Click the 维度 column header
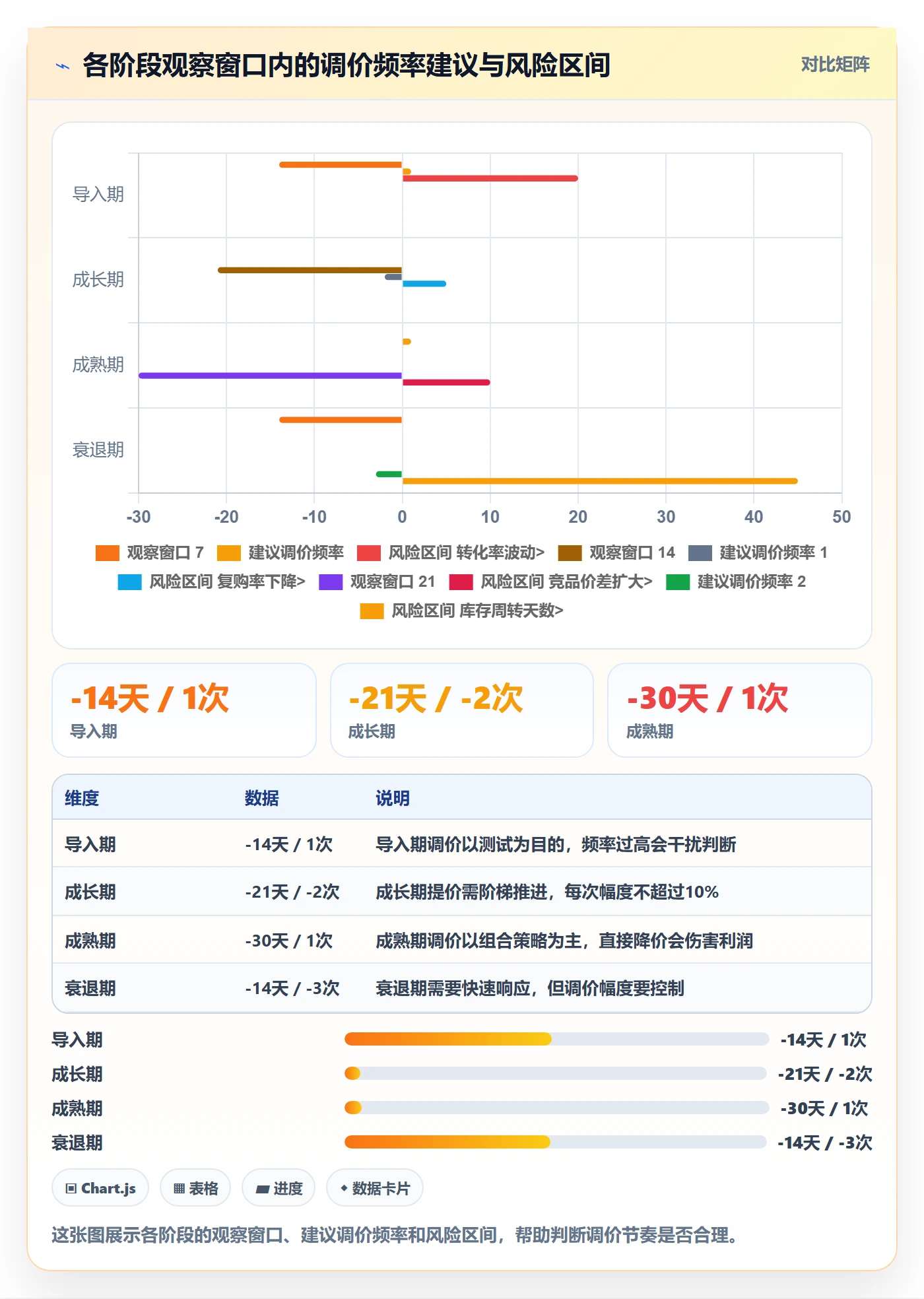Image resolution: width=924 pixels, height=1299 pixels. 82,798
